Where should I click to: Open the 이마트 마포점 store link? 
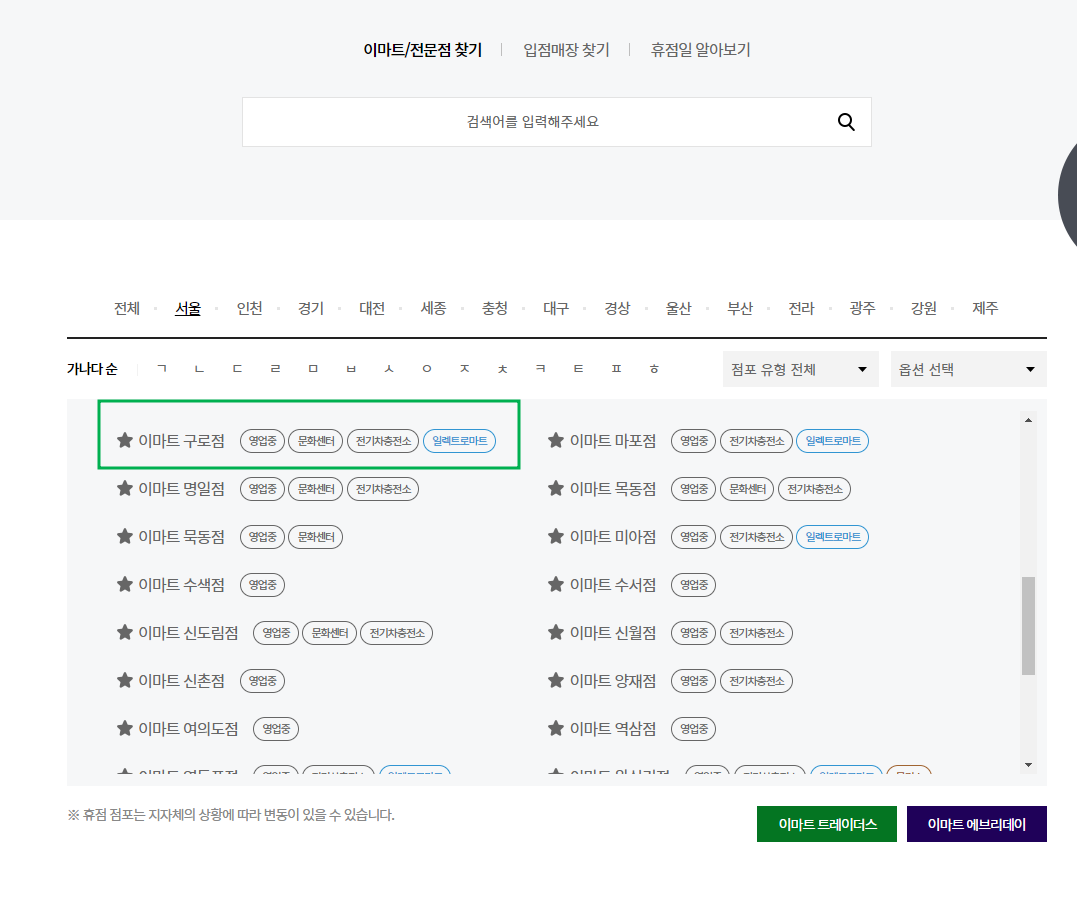coord(613,440)
